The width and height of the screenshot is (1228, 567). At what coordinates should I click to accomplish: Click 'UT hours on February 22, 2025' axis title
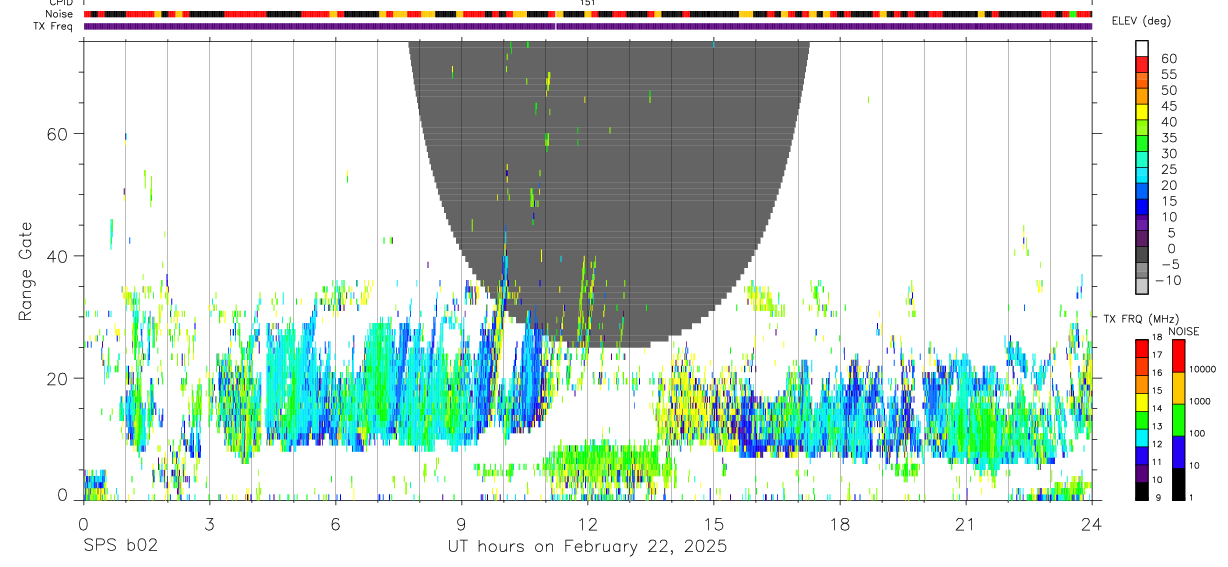(x=587, y=547)
